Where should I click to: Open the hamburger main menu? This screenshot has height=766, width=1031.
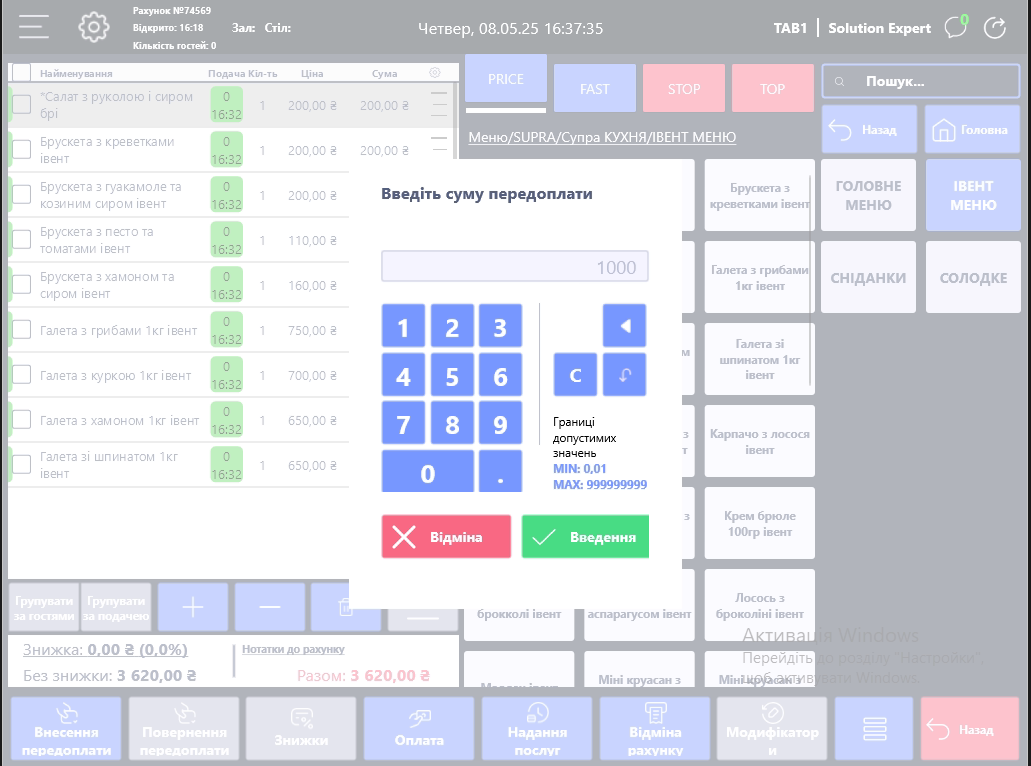pyautogui.click(x=34, y=27)
